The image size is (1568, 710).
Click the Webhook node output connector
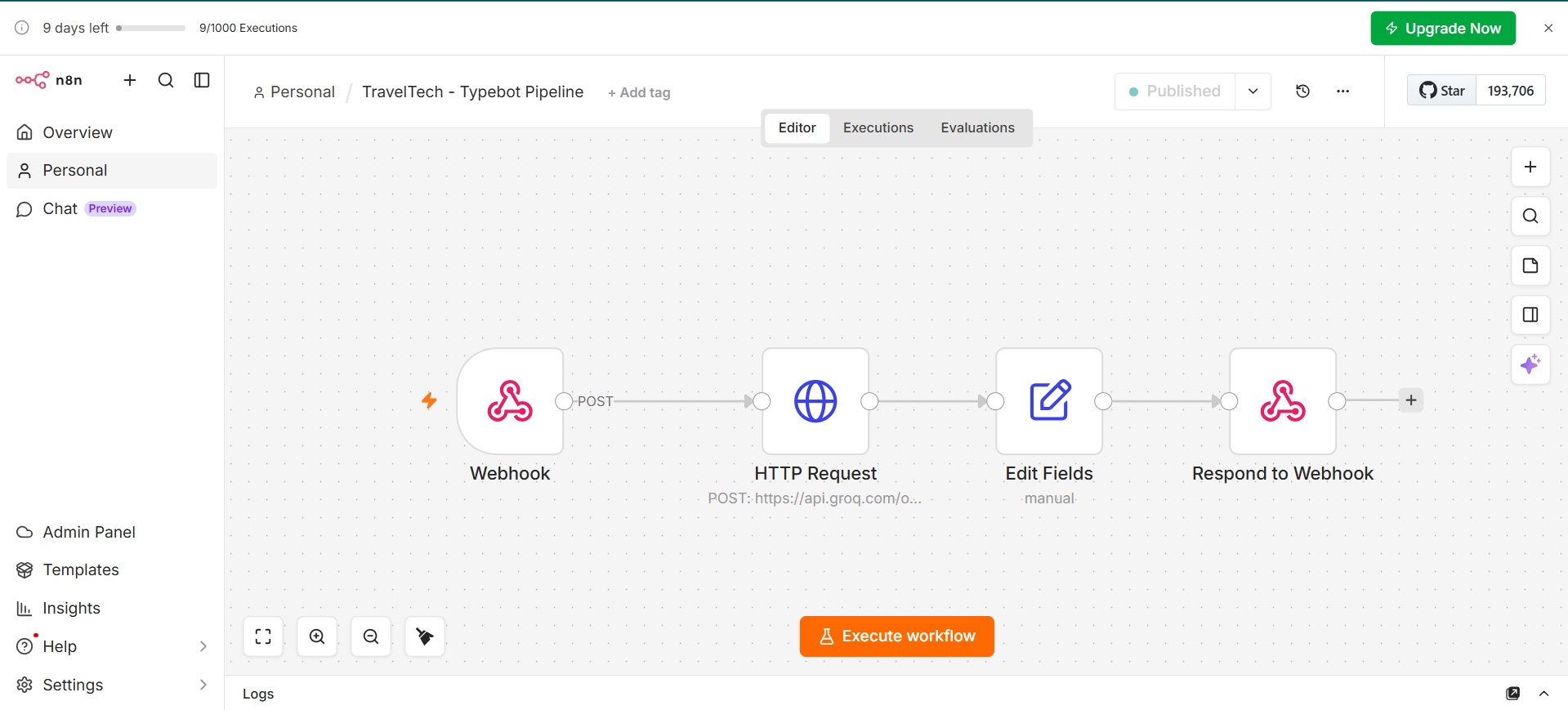564,401
